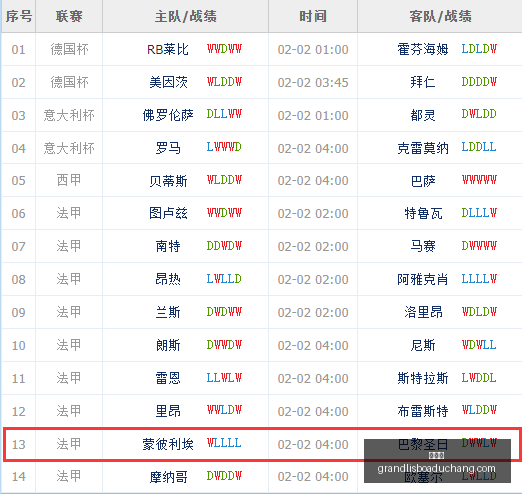Open home team 昂热
522x494 pixels.
tap(168, 279)
